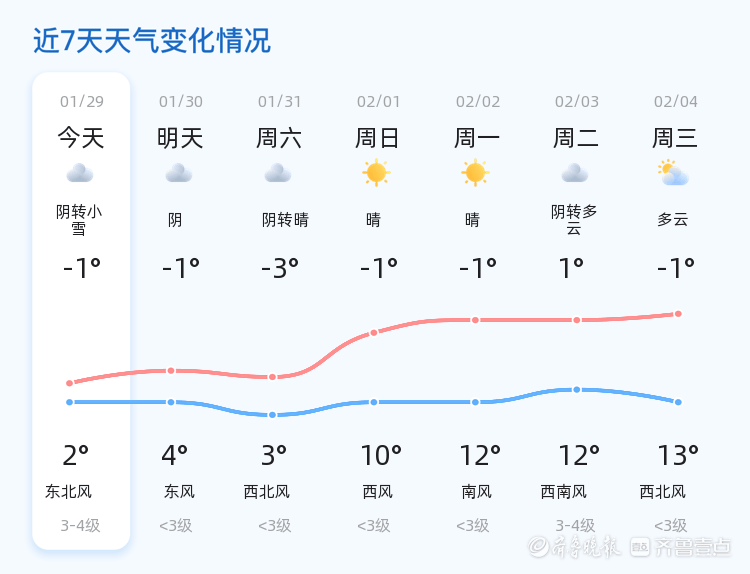750x574 pixels.
Task: Click the cloud icon under 明天
Action: click(179, 174)
